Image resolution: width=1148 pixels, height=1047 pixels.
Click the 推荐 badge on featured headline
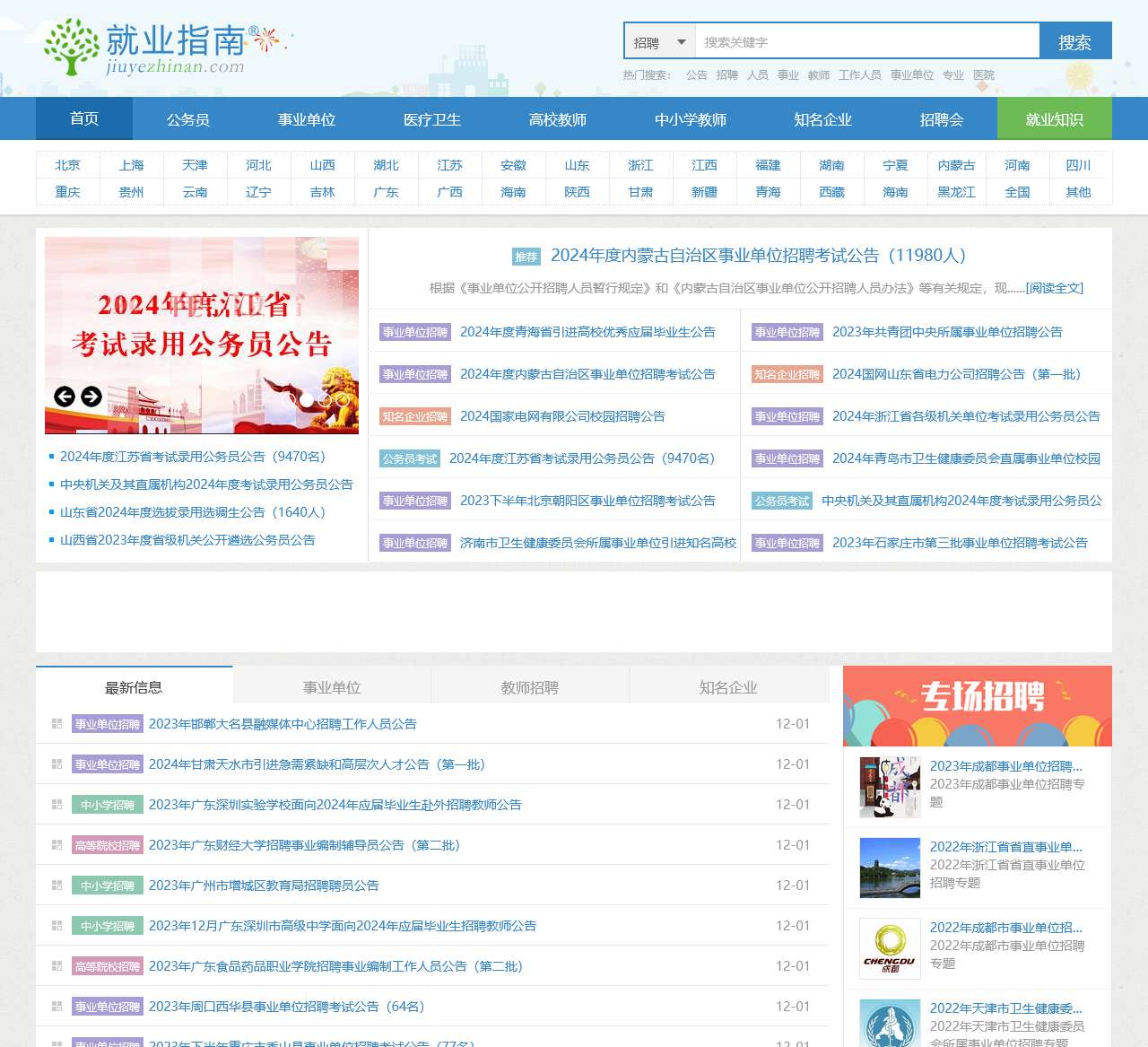(526, 257)
